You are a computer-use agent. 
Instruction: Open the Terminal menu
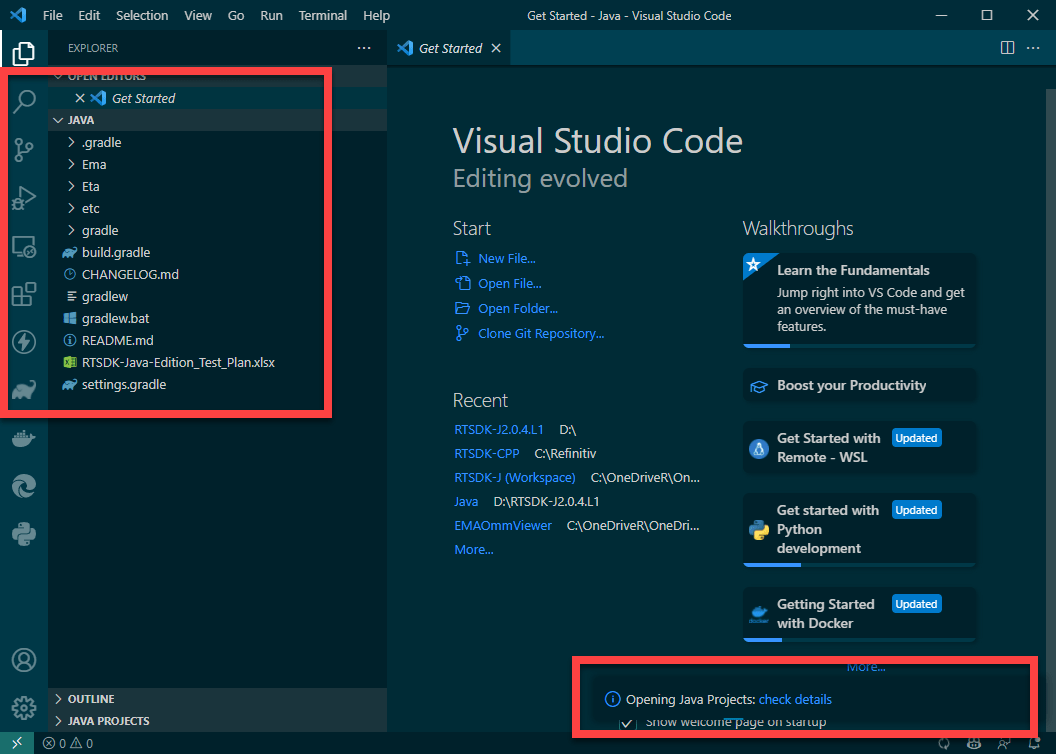[x=322, y=15]
